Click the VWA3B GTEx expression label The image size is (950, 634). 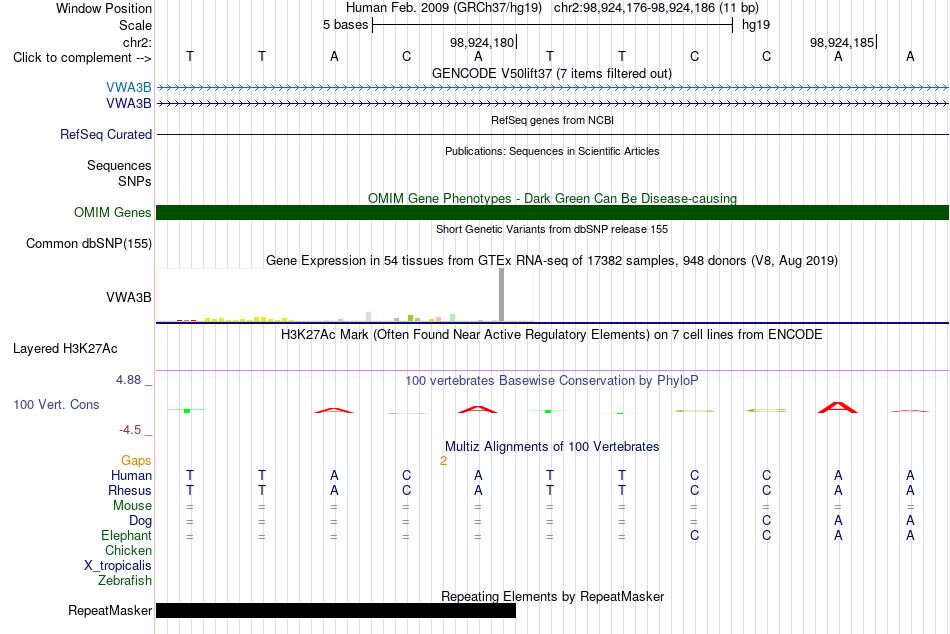tap(128, 297)
